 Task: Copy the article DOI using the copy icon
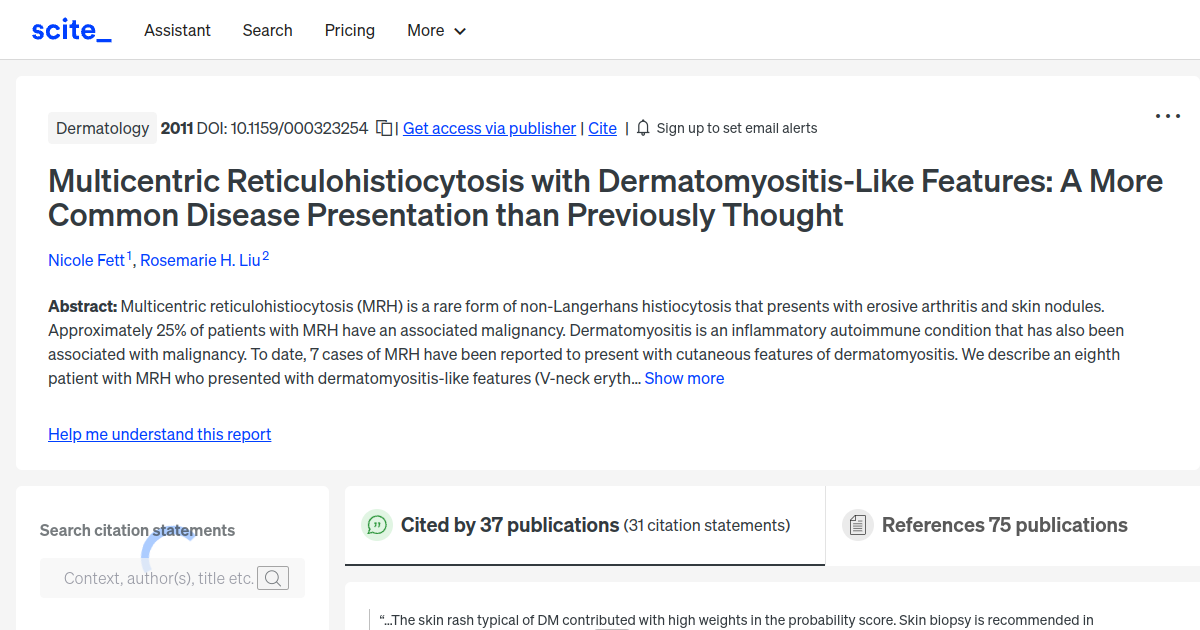(384, 128)
